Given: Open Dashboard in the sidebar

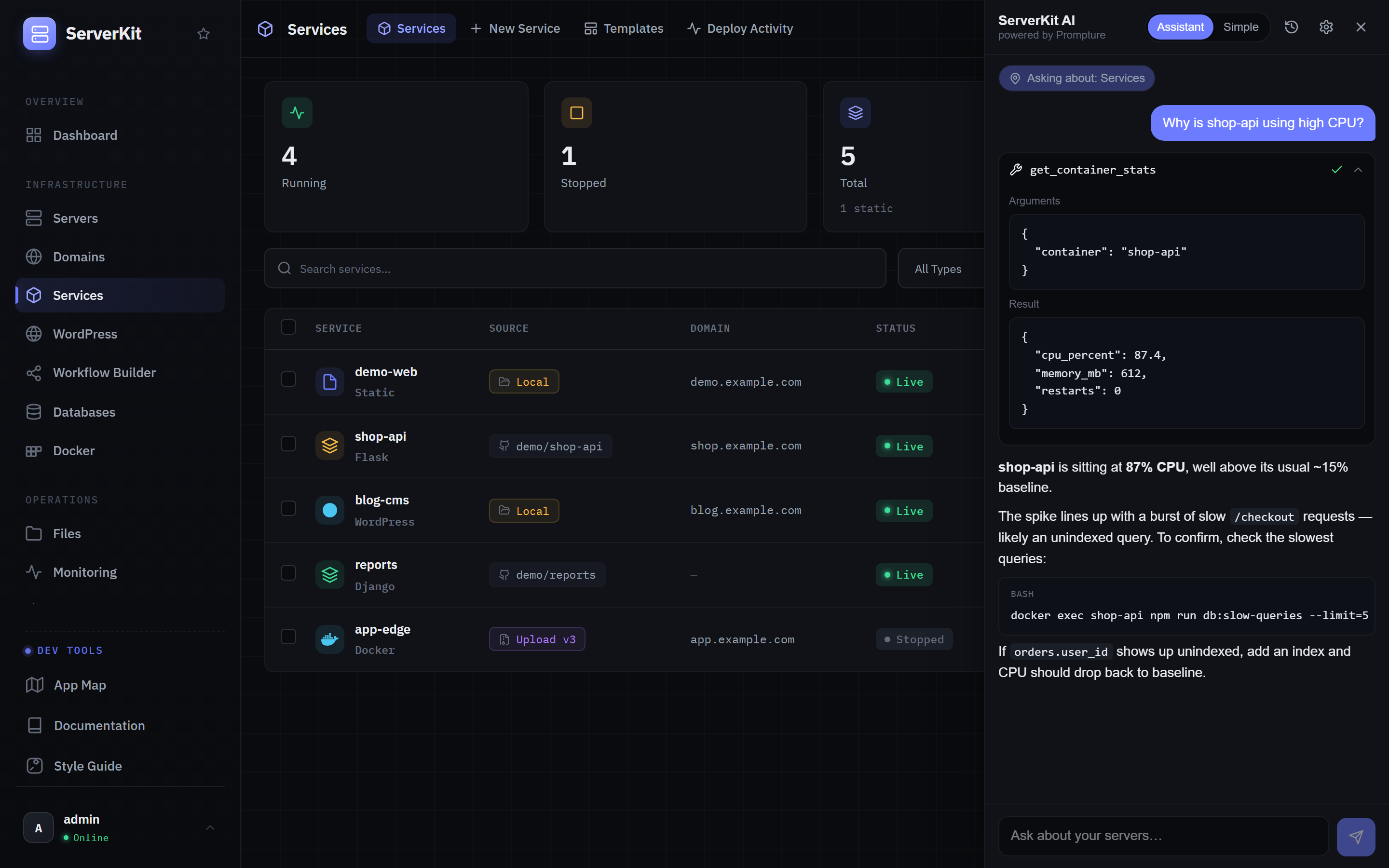Looking at the screenshot, I should point(120,136).
